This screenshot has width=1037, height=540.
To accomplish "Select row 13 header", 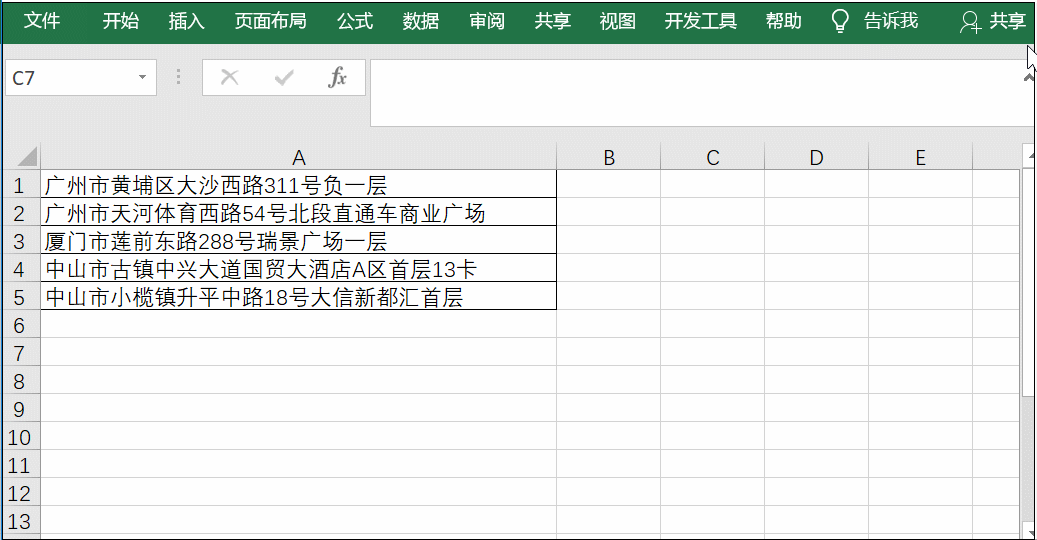I will [x=20, y=521].
